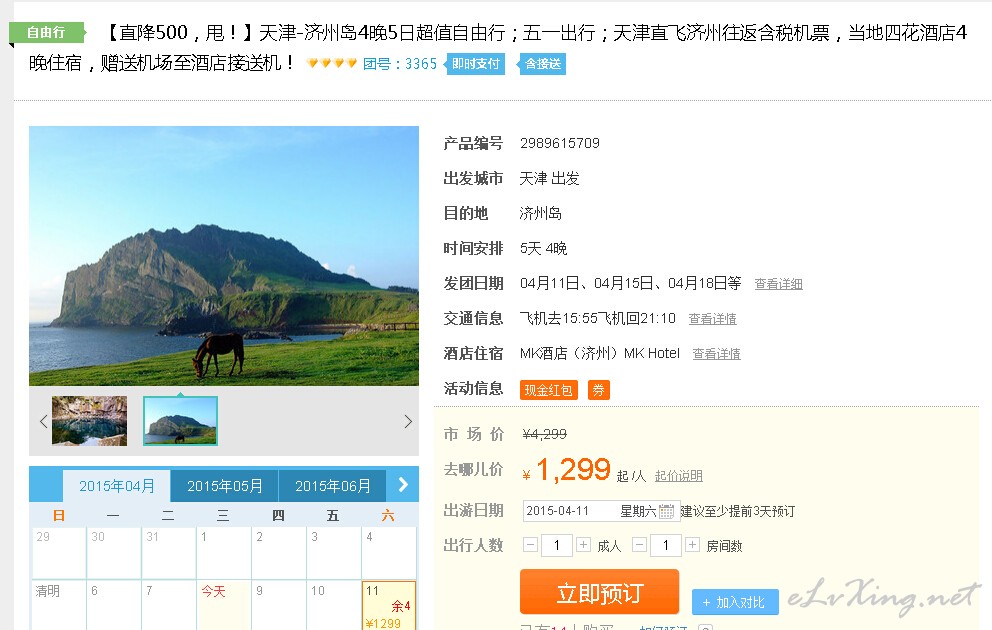Click the product number 2989615709
This screenshot has height=630, width=992.
tap(560, 144)
